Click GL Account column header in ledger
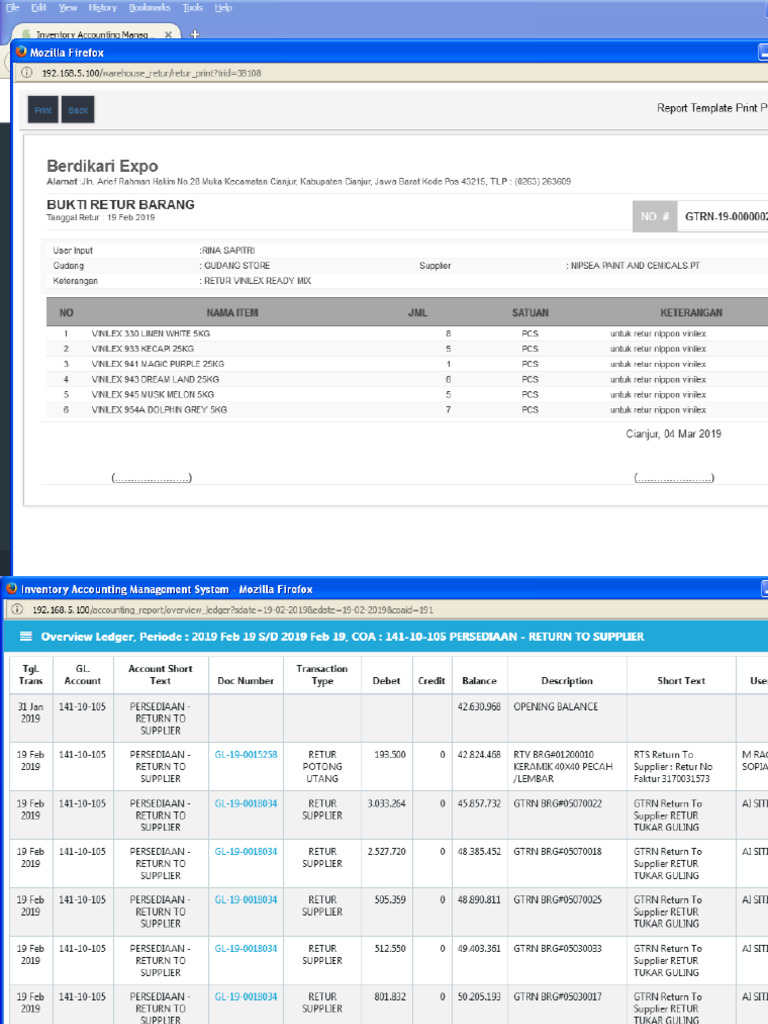The image size is (768, 1024). [x=82, y=675]
